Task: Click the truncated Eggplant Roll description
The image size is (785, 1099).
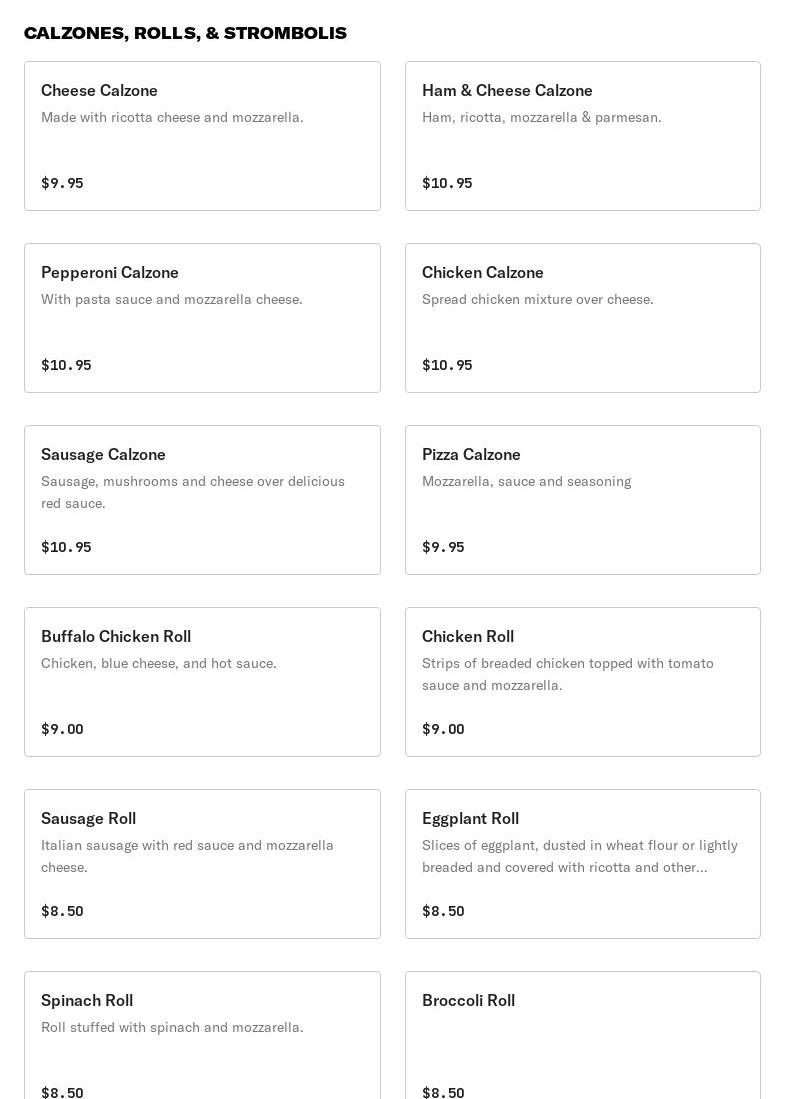Action: [580, 856]
